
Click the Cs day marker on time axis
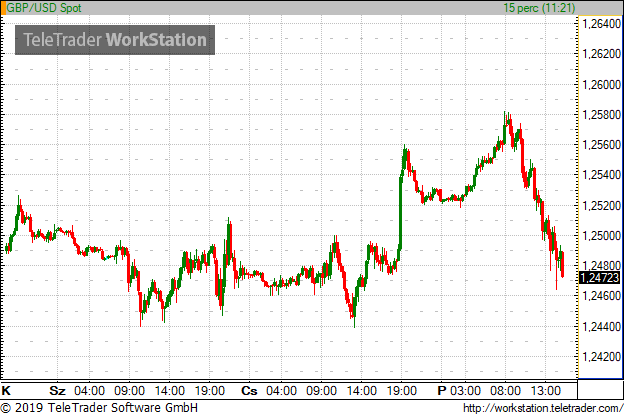[250, 391]
